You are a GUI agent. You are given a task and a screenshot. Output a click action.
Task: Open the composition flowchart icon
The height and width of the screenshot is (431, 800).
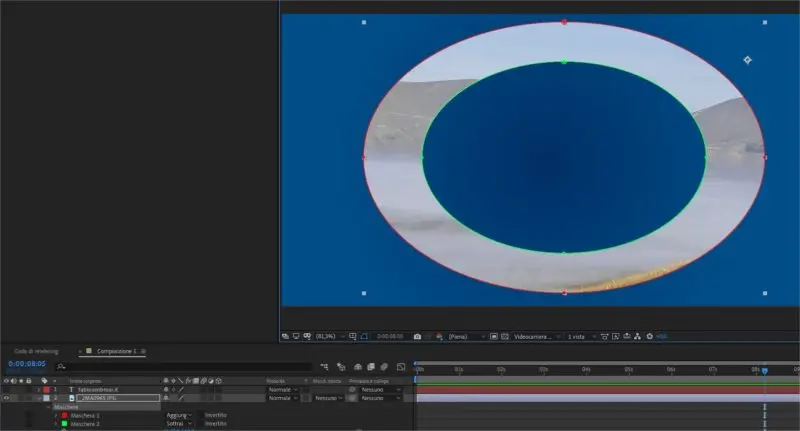click(637, 337)
